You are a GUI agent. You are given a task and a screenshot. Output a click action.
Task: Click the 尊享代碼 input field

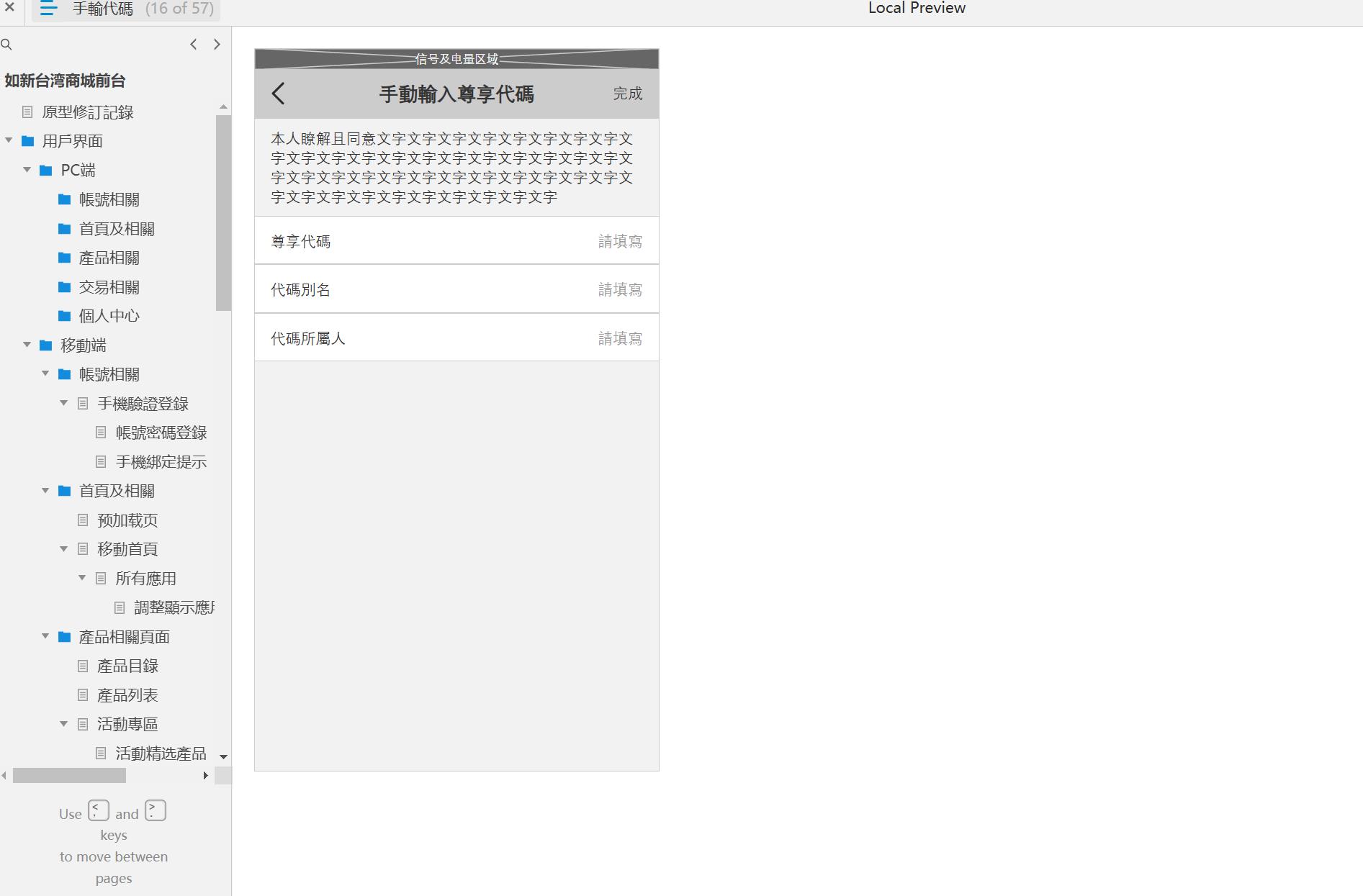456,241
